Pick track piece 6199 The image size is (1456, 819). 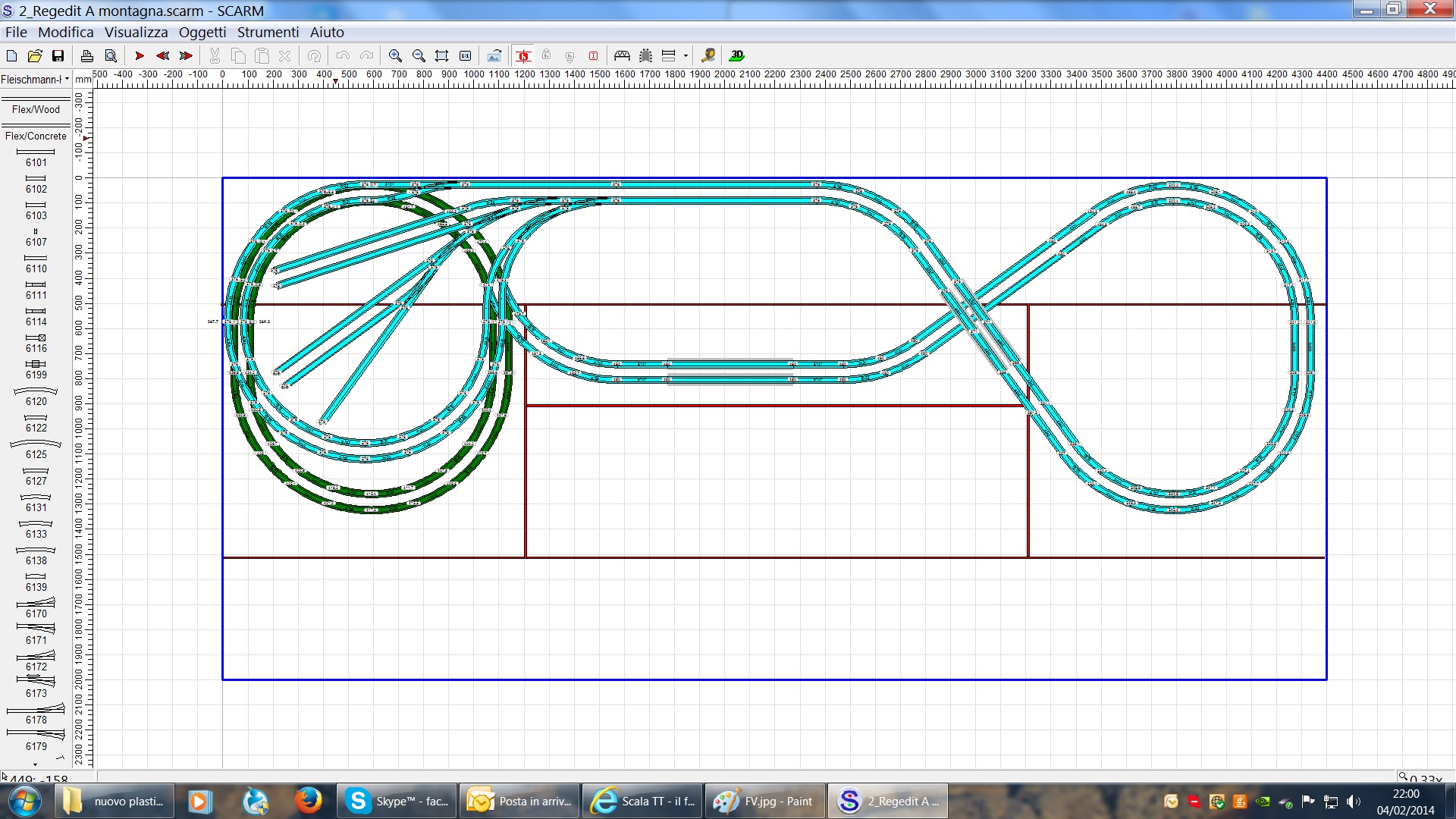coord(36,370)
